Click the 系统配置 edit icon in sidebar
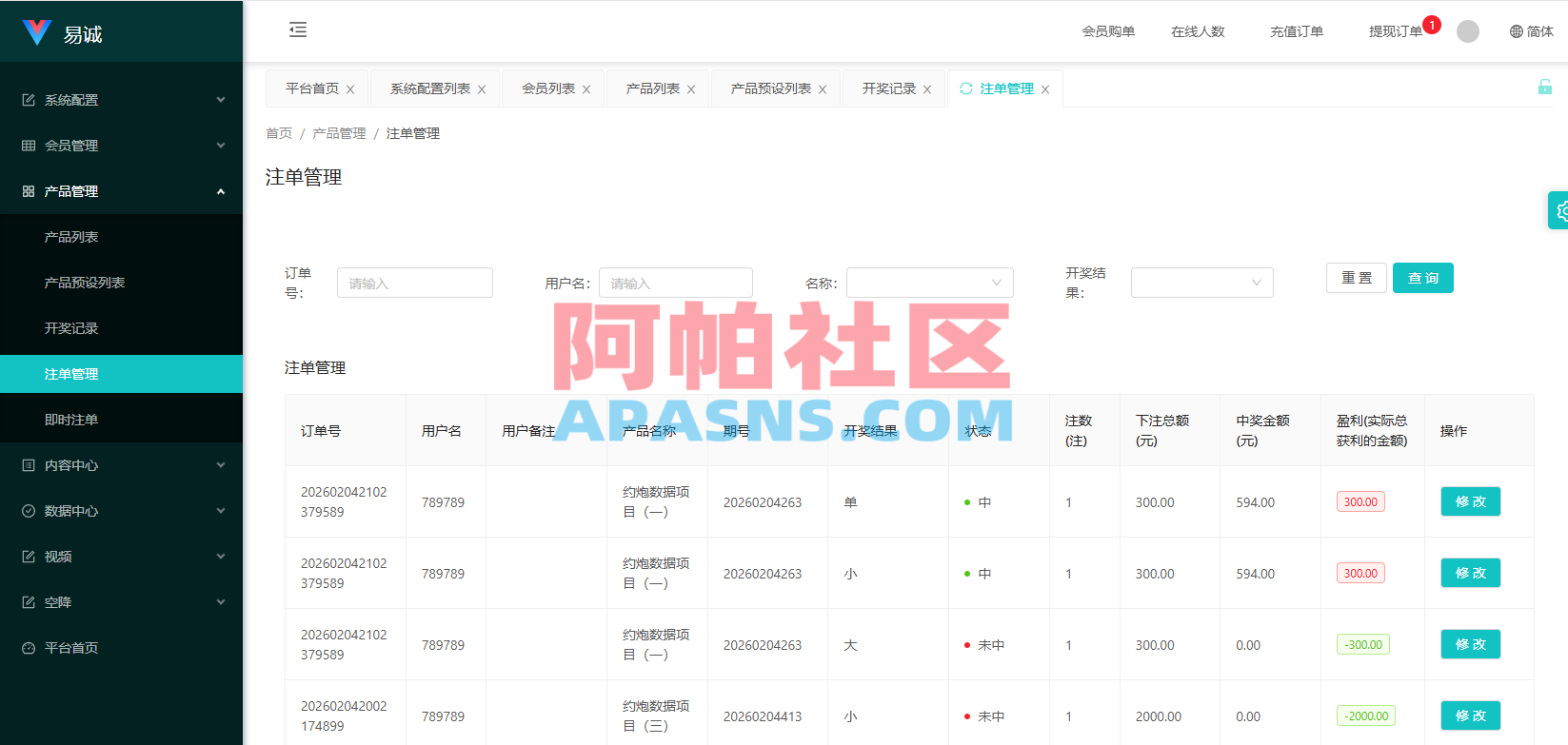The width and height of the screenshot is (1568, 745). [29, 100]
